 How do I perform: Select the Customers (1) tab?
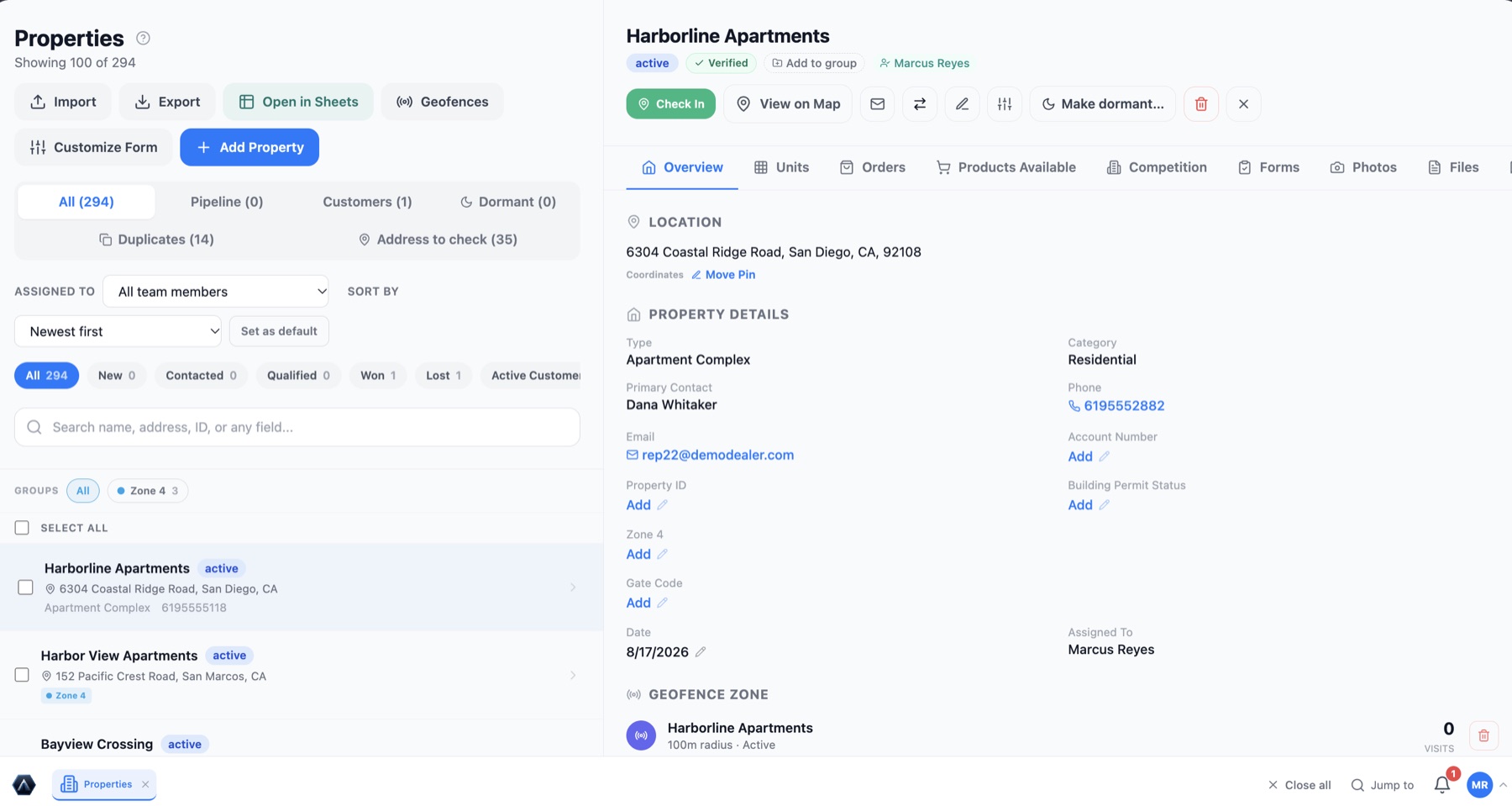point(367,202)
